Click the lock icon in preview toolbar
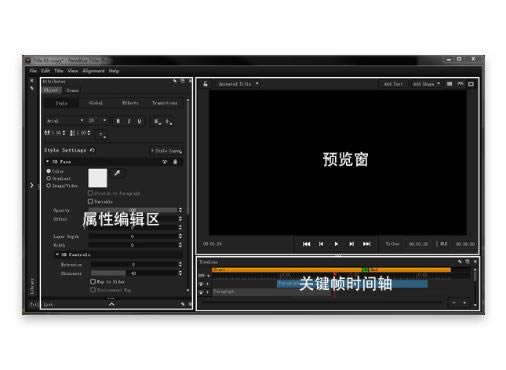The width and height of the screenshot is (506, 370). tap(206, 84)
